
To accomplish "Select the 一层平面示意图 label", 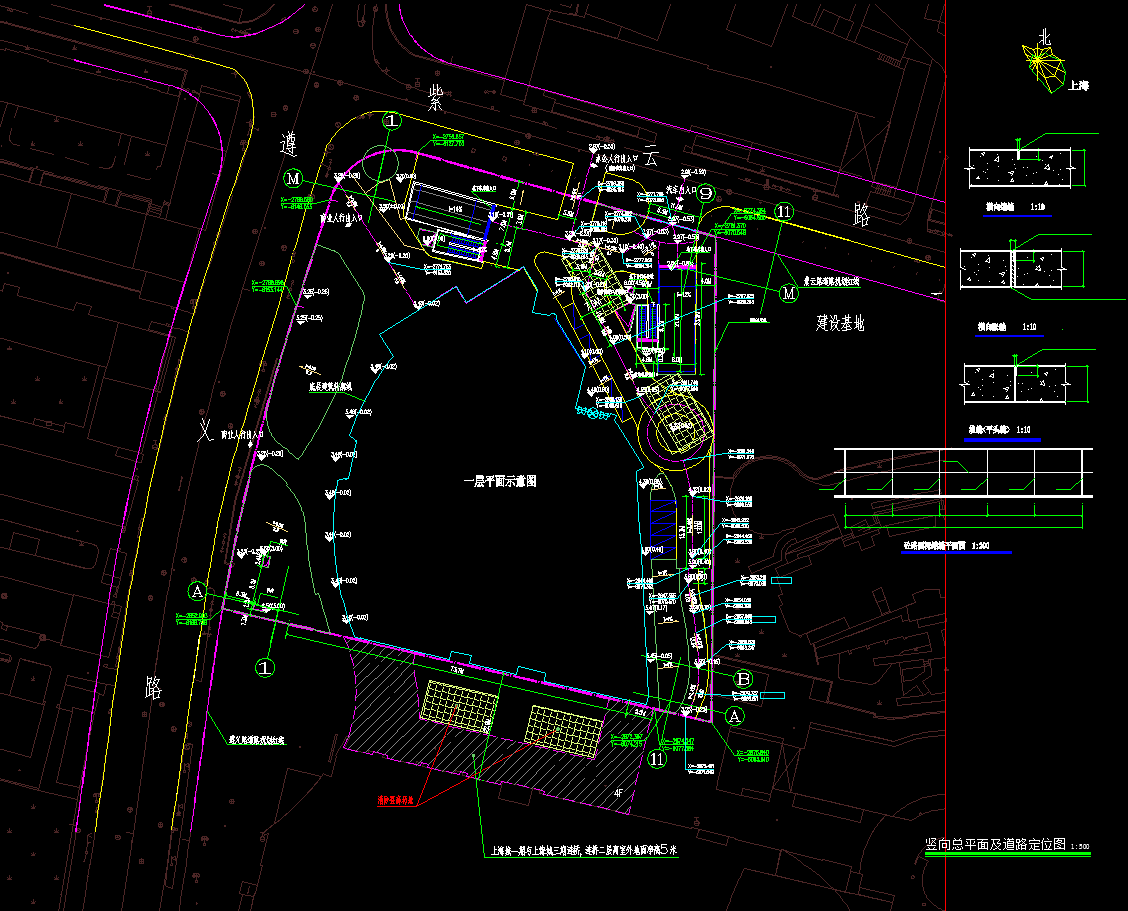I will coord(500,481).
